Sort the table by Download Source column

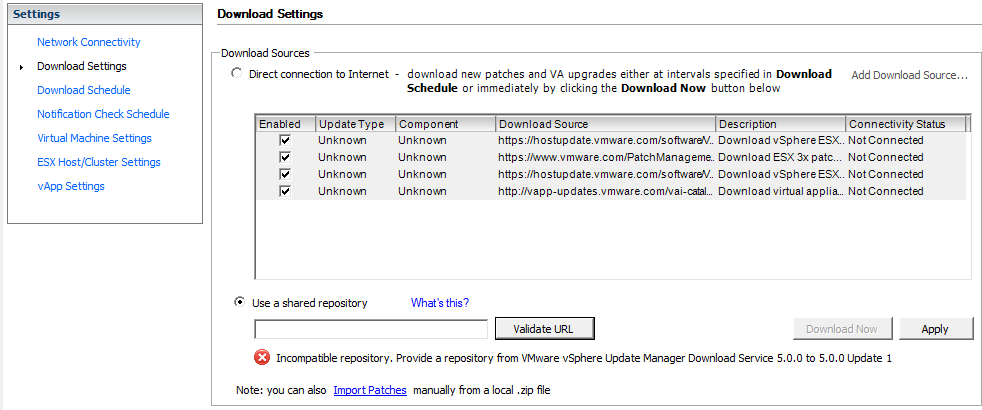point(605,124)
